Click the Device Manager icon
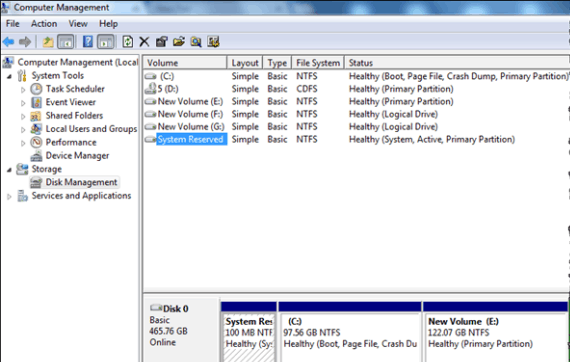This screenshot has width=570, height=362. pos(36,156)
